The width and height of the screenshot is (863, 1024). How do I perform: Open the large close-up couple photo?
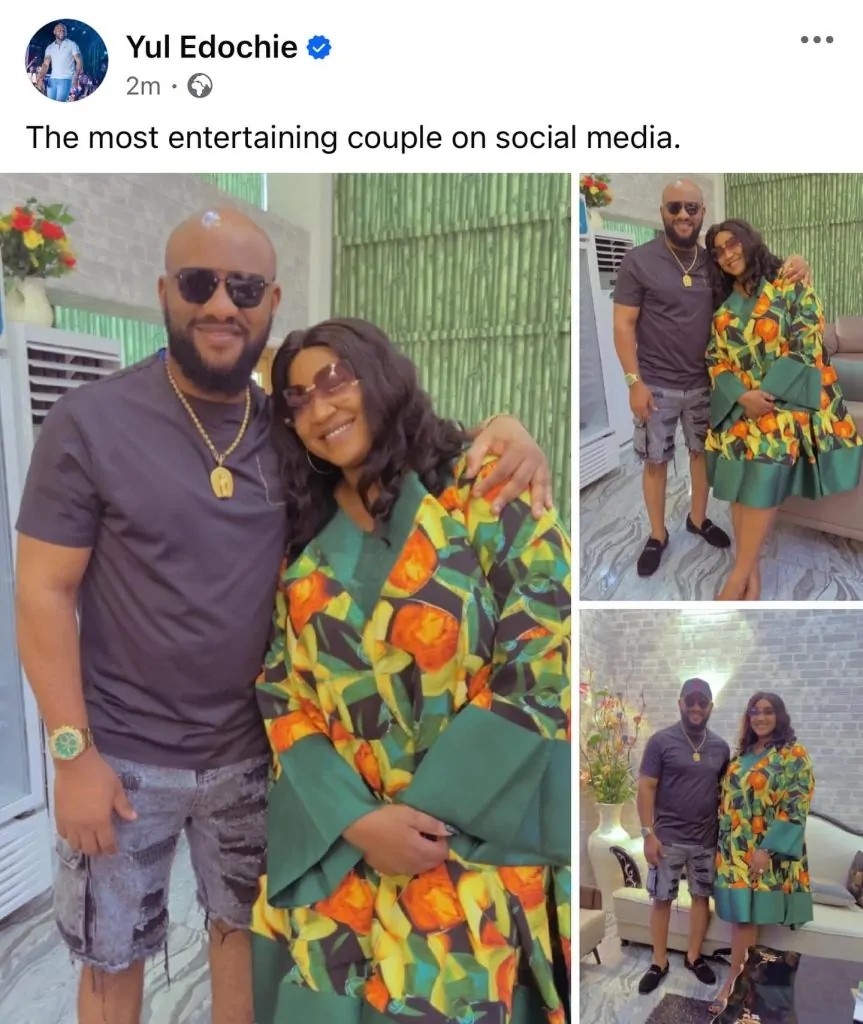coord(285,598)
